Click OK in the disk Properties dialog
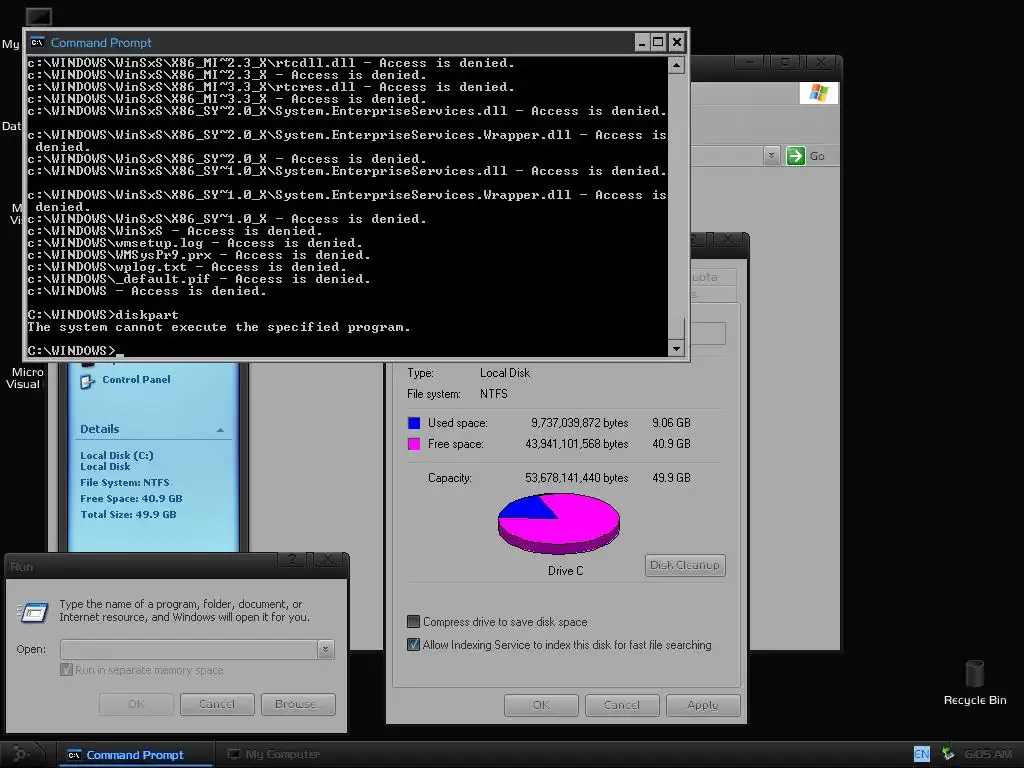 tap(541, 705)
